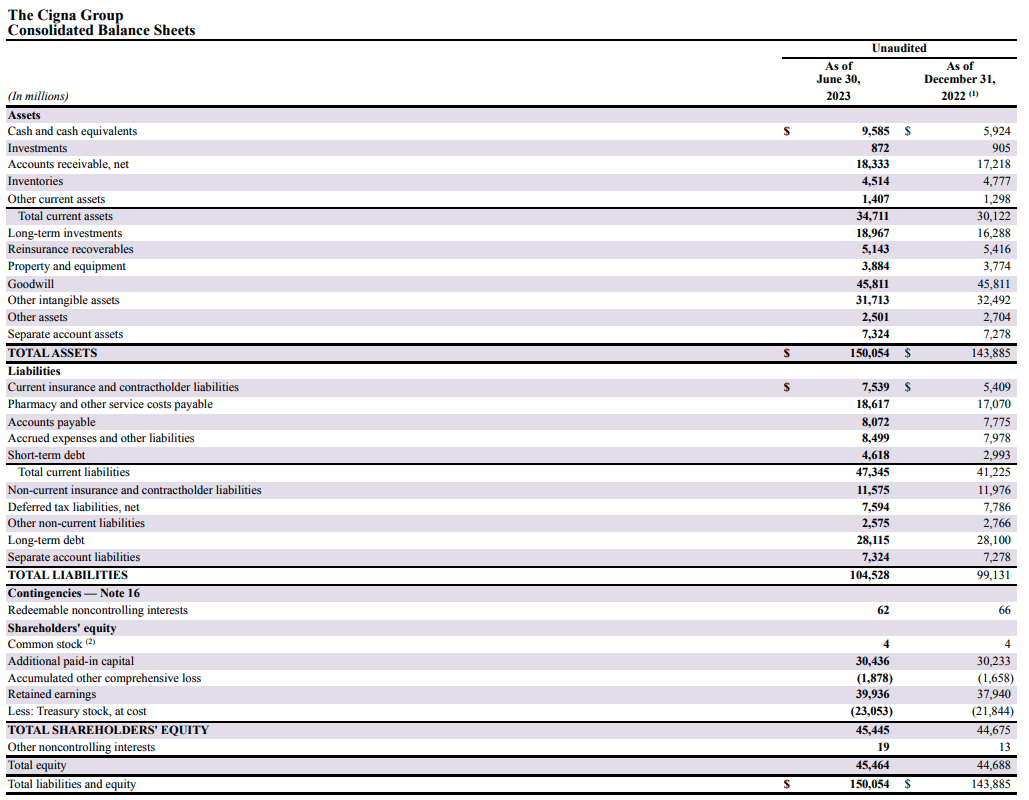Select the inventories value '4,777'
This screenshot has height=800, width=1029.
997,181
